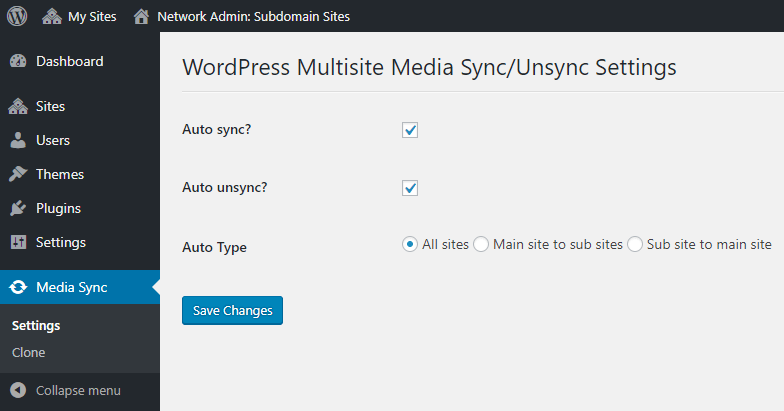Screen dimensions: 784x411
Task: Click the Network Admin home icon
Action: click(142, 16)
